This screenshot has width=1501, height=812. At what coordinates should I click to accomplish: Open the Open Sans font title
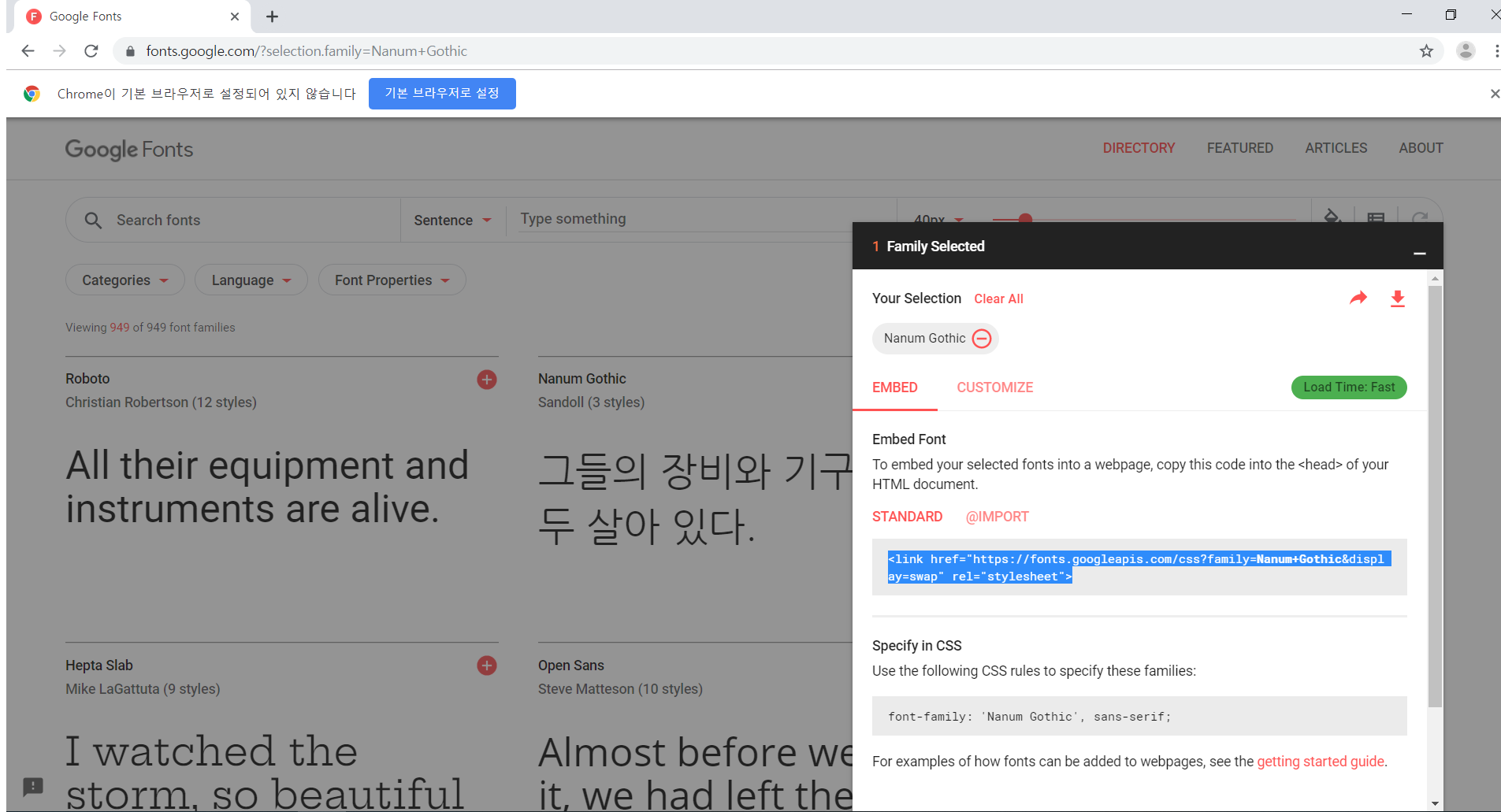[x=571, y=666]
